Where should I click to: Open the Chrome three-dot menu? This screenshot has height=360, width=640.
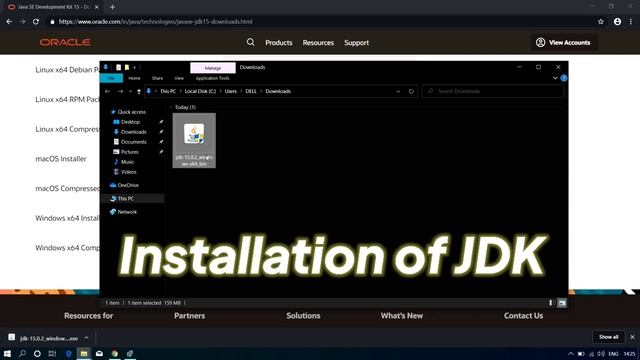click(631, 22)
